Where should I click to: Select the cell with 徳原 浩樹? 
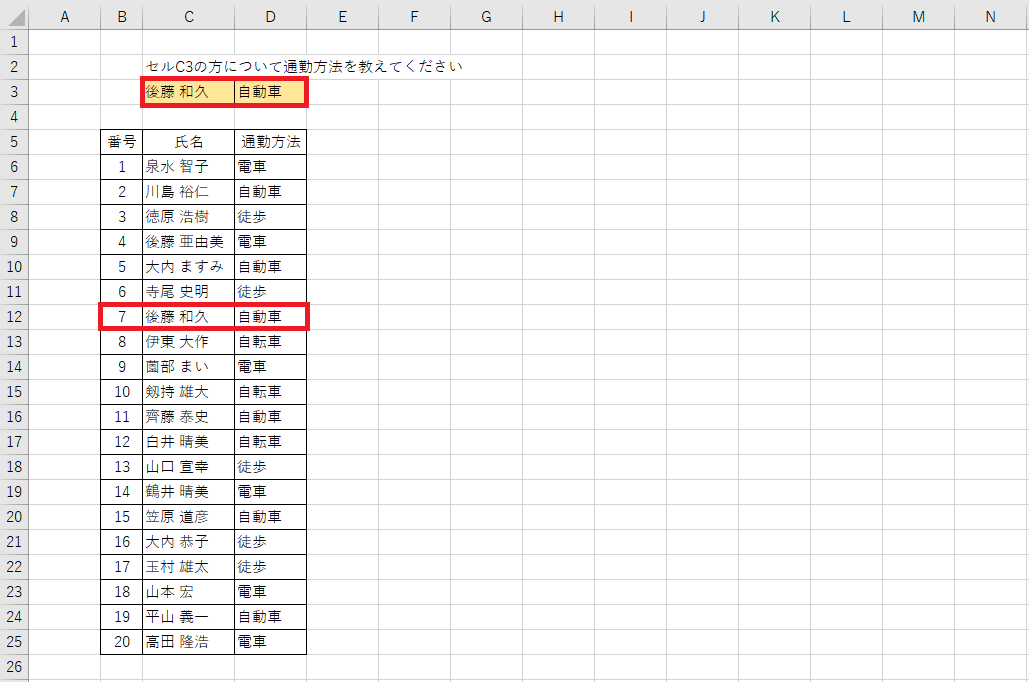tap(188, 217)
